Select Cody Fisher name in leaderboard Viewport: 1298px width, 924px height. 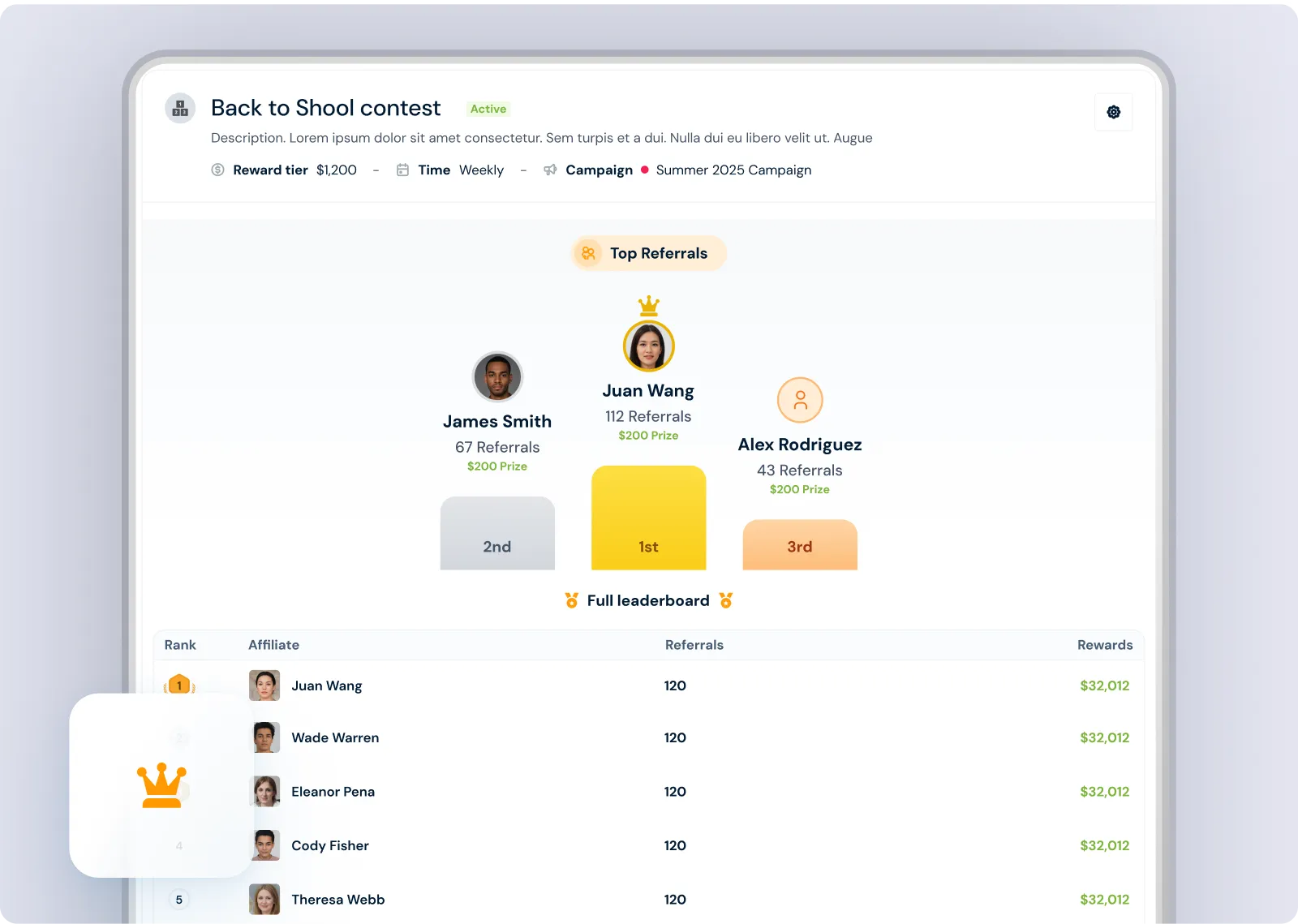tap(330, 845)
